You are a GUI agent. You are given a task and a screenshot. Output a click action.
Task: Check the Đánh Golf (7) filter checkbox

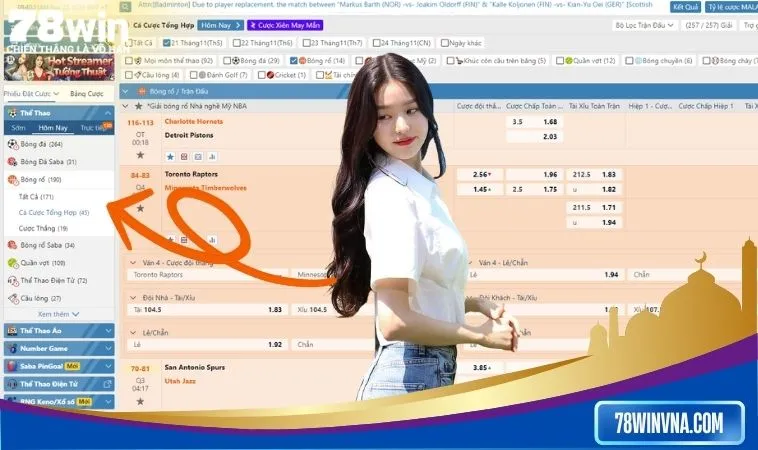tap(193, 75)
